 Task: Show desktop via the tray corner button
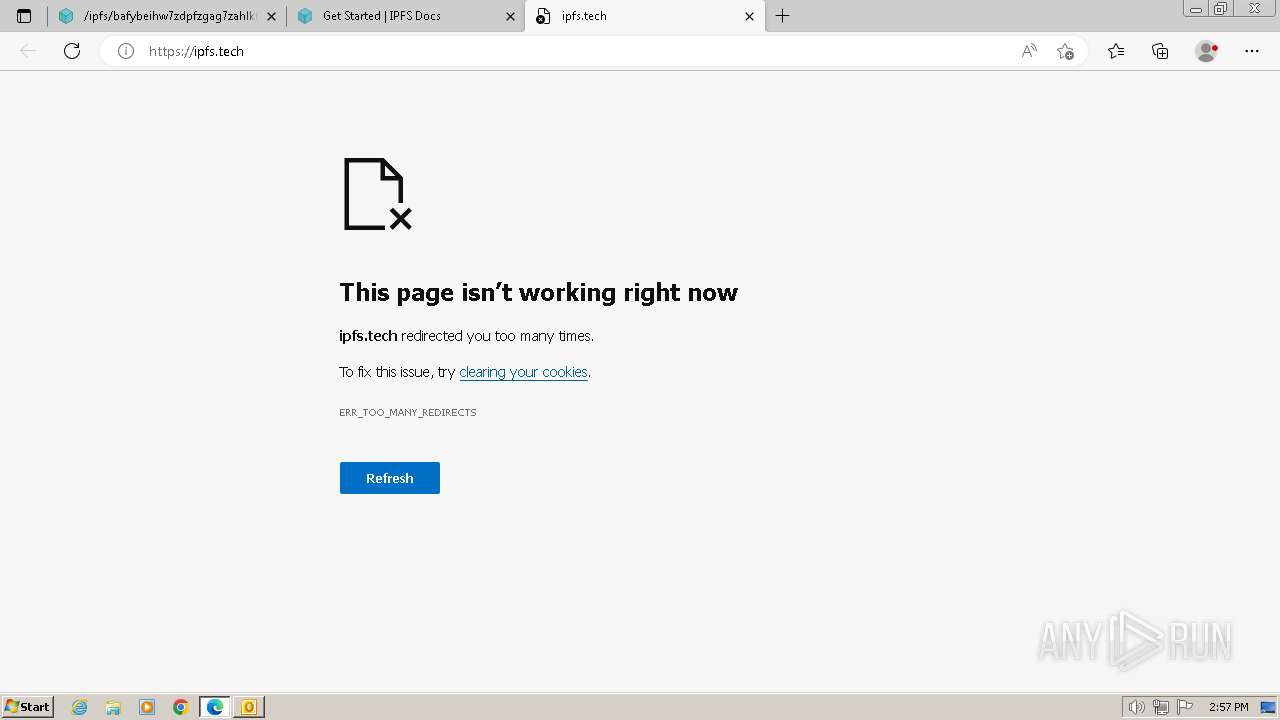[1268, 707]
